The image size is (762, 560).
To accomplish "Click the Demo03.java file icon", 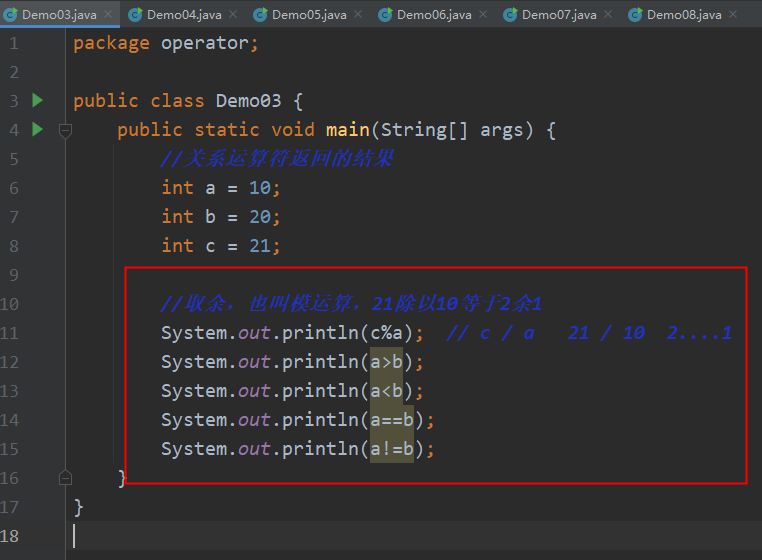I will 10,15.
